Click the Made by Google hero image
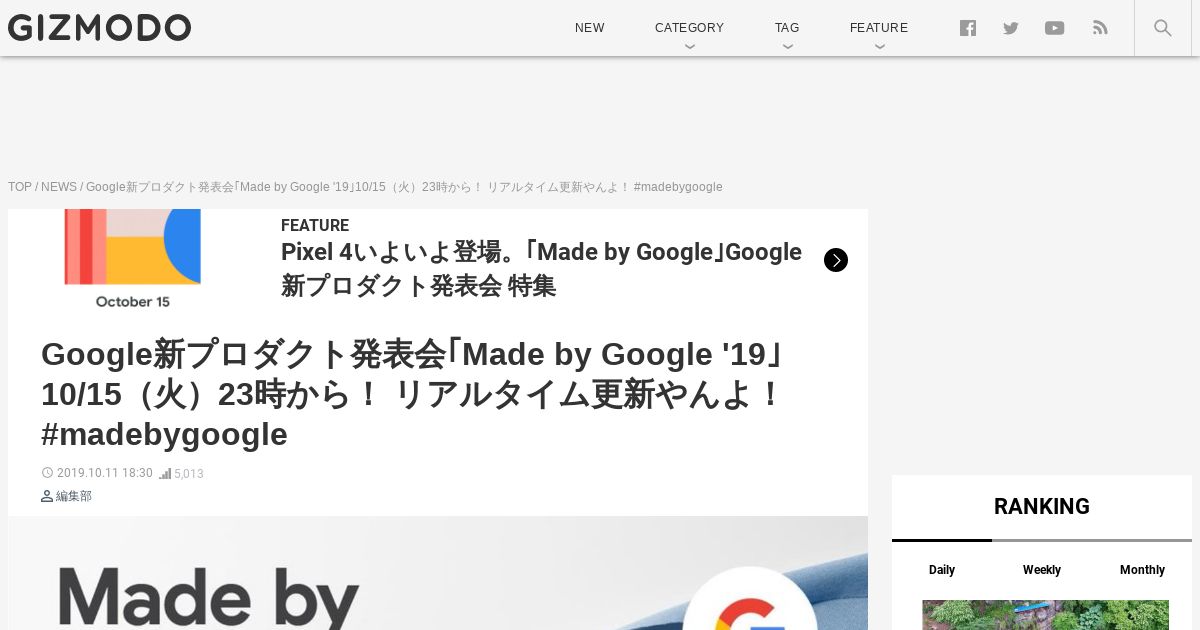The height and width of the screenshot is (630, 1200). (x=438, y=573)
